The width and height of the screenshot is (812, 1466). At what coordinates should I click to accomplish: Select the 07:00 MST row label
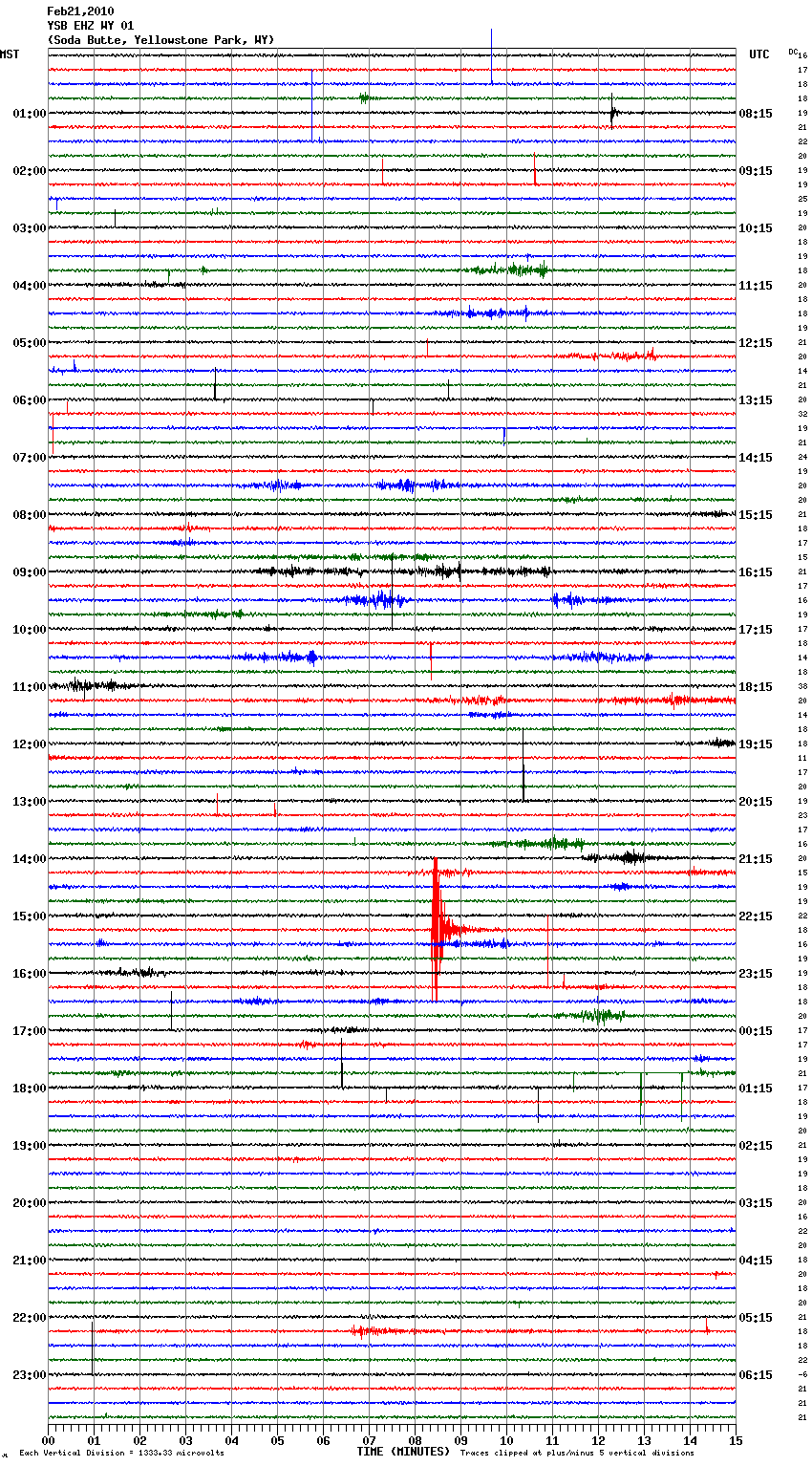click(x=29, y=458)
